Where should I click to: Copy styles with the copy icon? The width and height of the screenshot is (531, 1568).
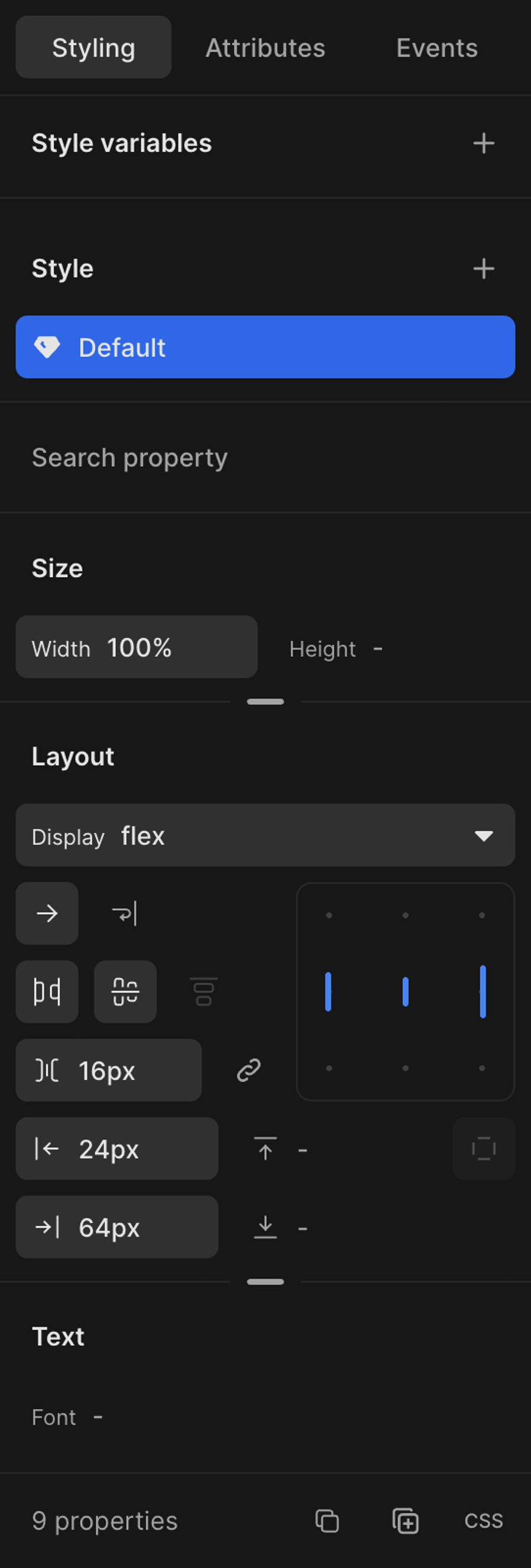pos(327,1521)
